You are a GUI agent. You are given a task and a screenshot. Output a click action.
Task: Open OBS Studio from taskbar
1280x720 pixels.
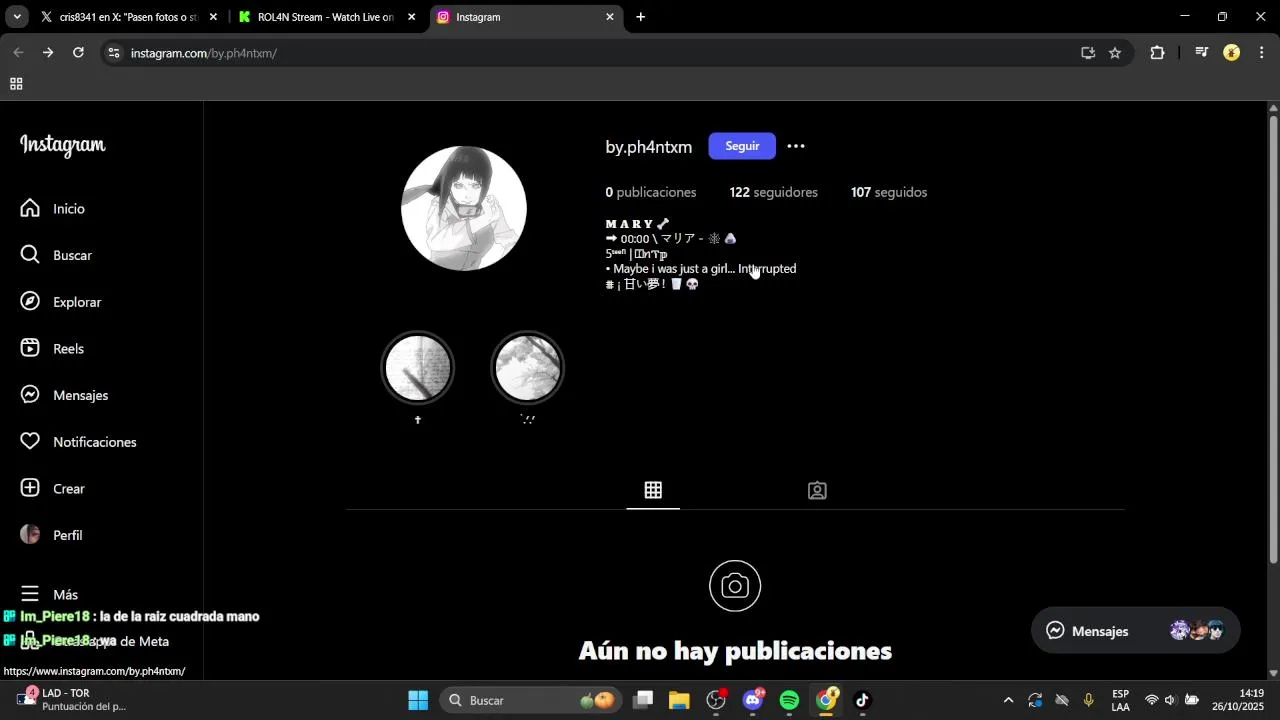(x=716, y=700)
